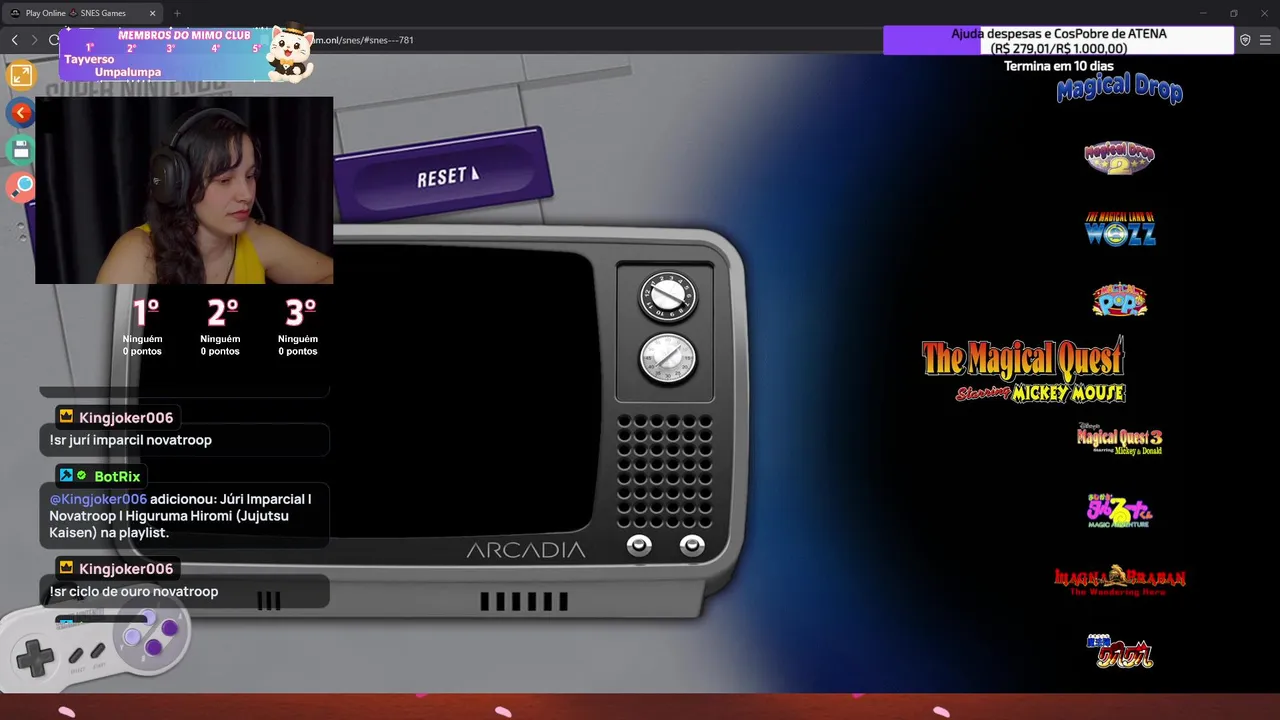The height and width of the screenshot is (720, 1280).
Task: Select the Magic Adventure game logo
Action: 1119,510
